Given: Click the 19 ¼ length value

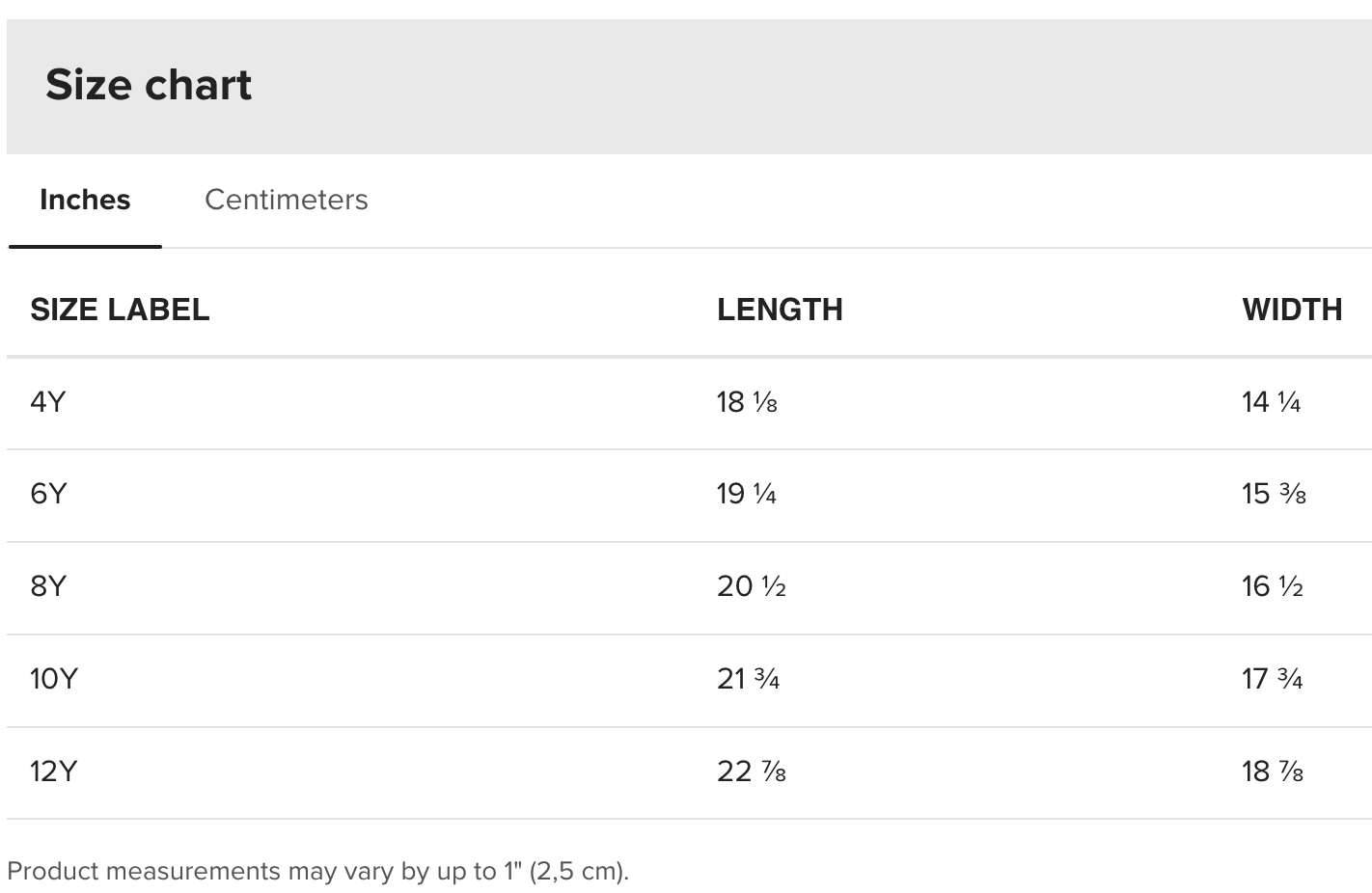Looking at the screenshot, I should coord(747,494).
